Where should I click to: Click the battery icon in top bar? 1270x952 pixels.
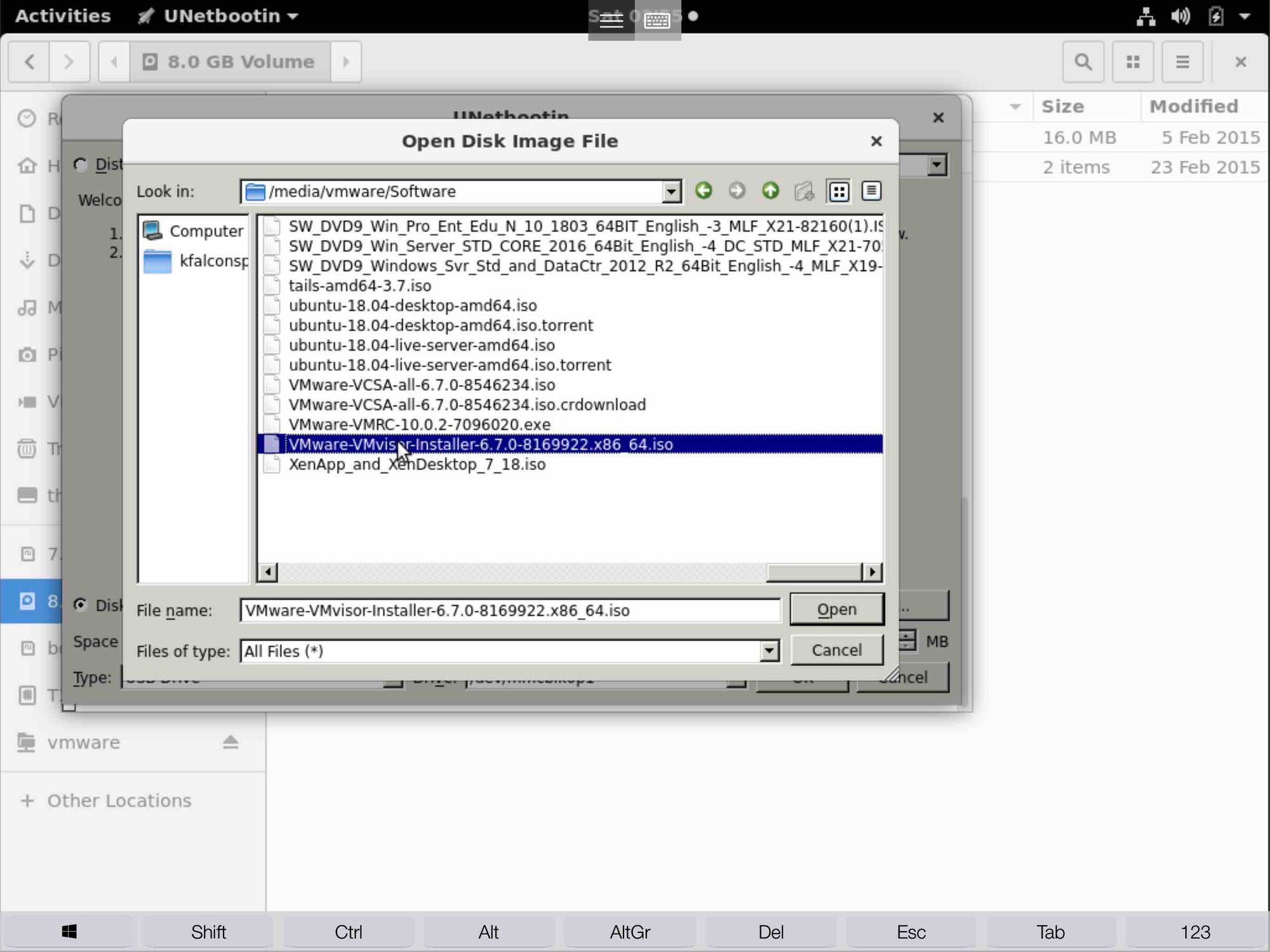1215,17
